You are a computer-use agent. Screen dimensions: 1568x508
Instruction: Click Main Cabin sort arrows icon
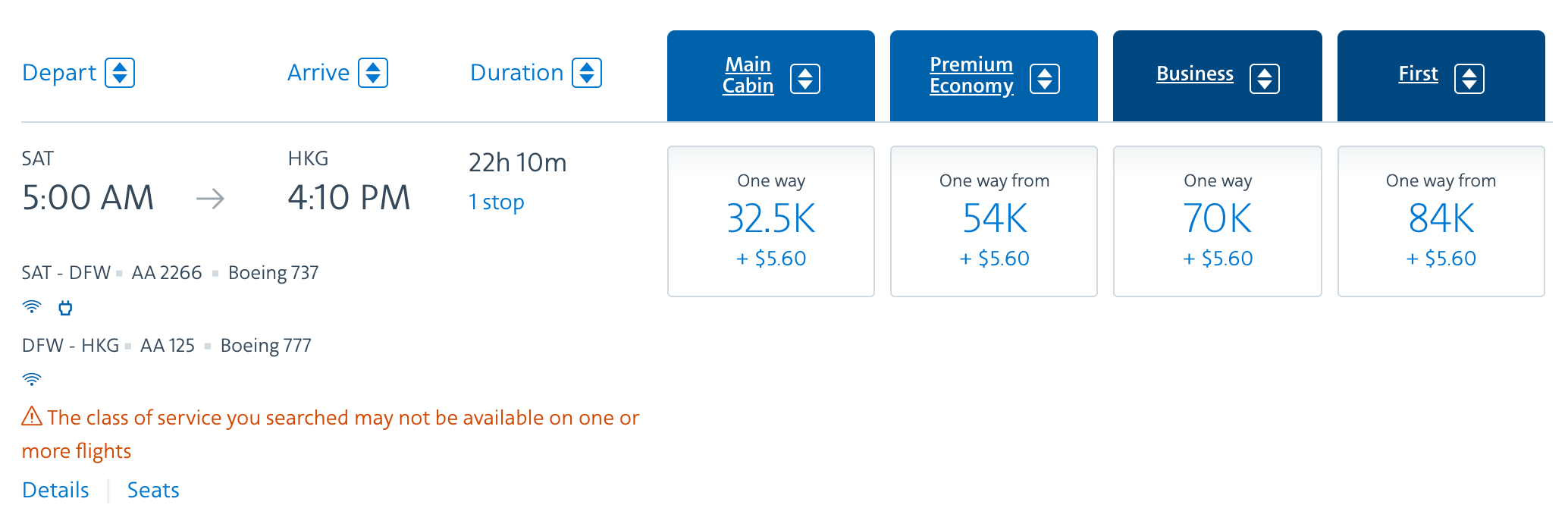coord(805,79)
